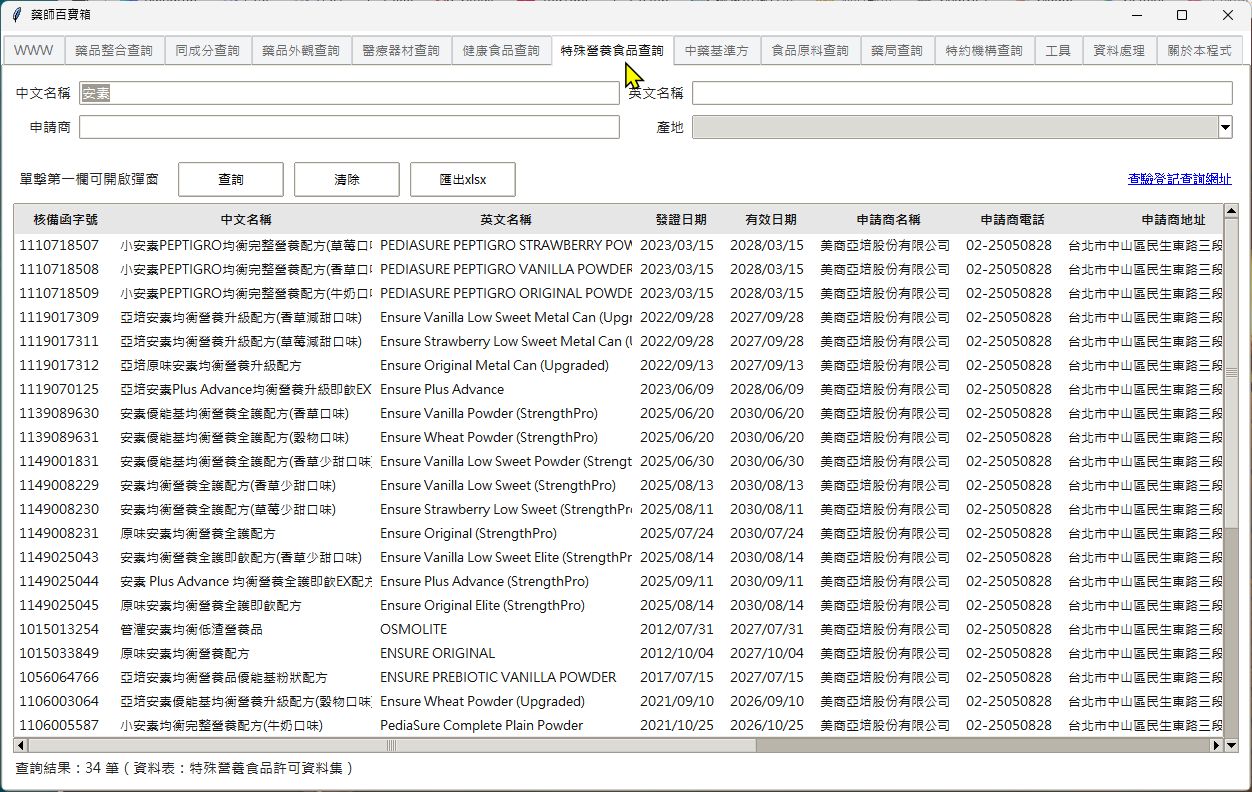This screenshot has height=792, width=1252.
Task: Expand the 產地 dropdown arrow
Action: (1225, 127)
